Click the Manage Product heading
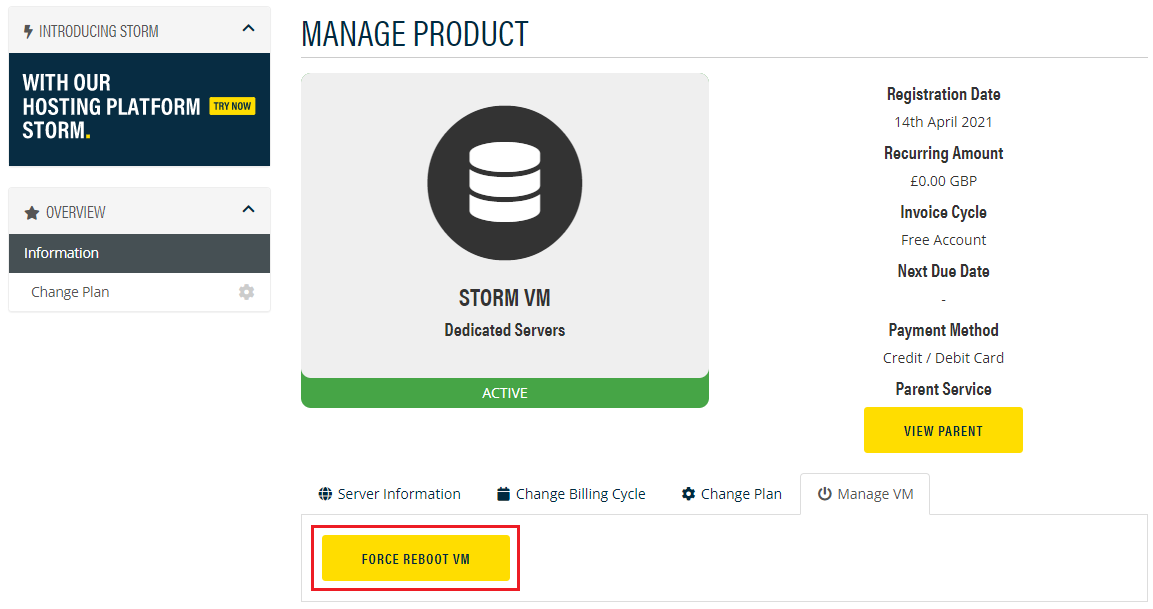Viewport: 1153px width, 609px height. click(415, 34)
